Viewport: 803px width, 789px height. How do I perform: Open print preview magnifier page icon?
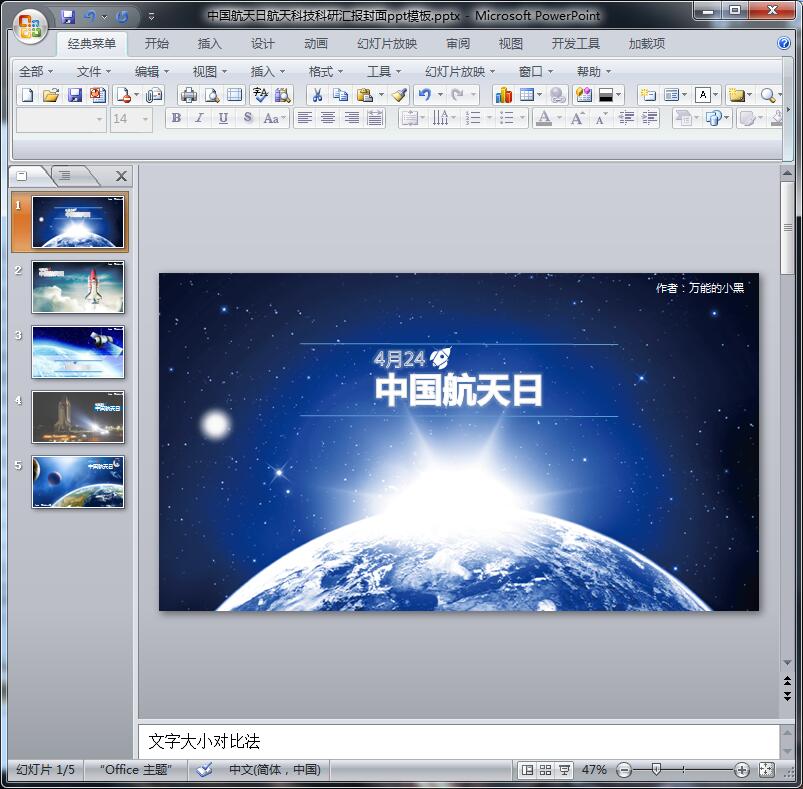pos(212,95)
